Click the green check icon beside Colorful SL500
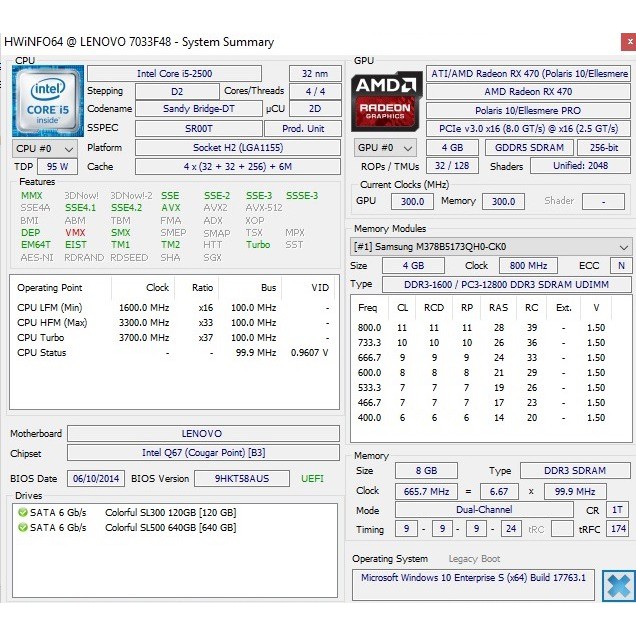This screenshot has height=636, width=636. point(22,527)
